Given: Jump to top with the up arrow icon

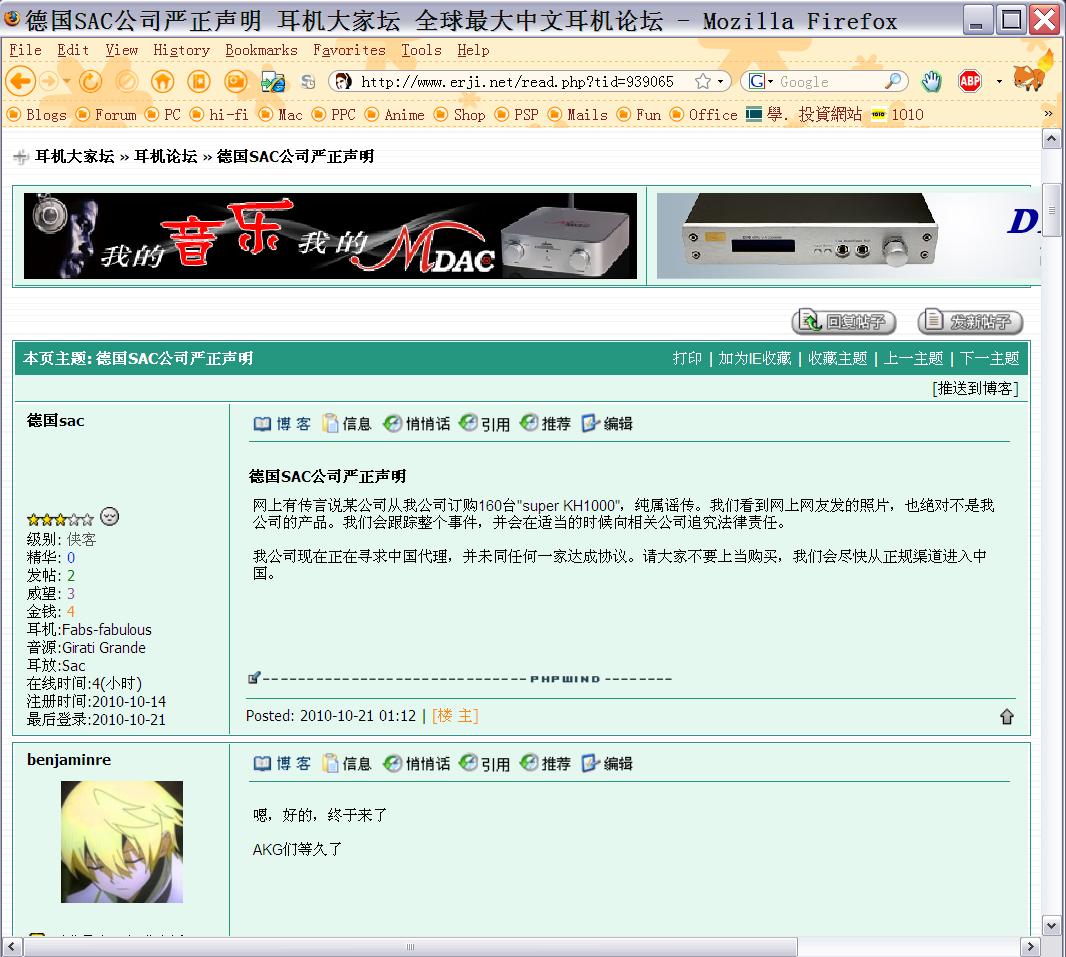Looking at the screenshot, I should (1007, 716).
